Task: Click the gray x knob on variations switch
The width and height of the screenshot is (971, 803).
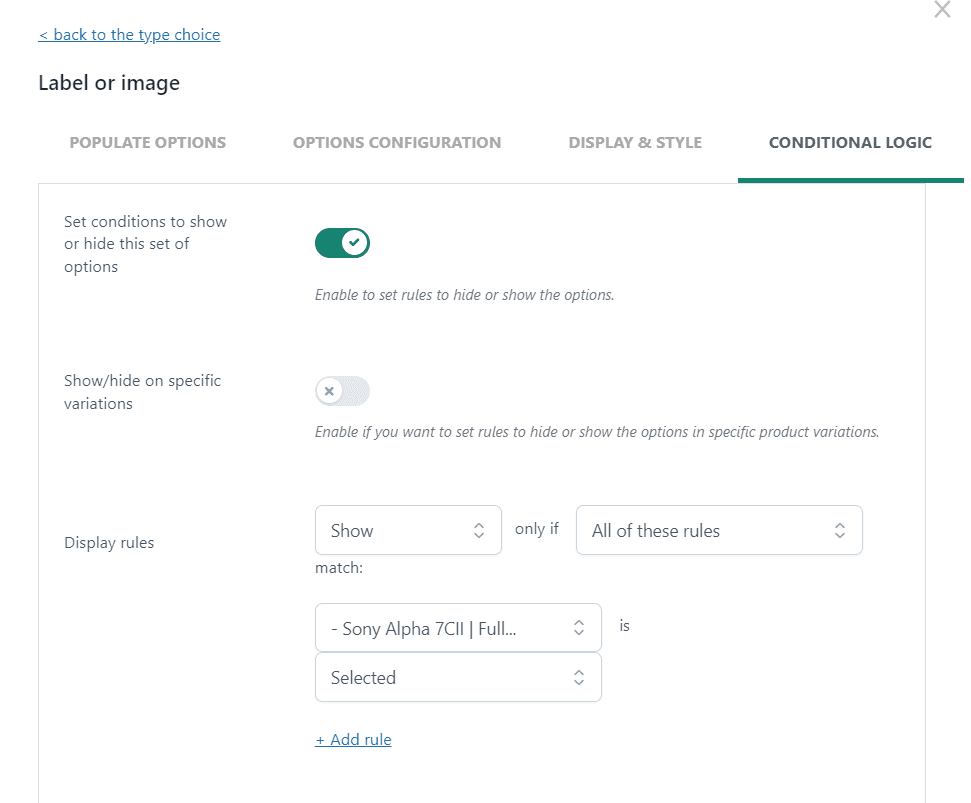Action: [329, 391]
